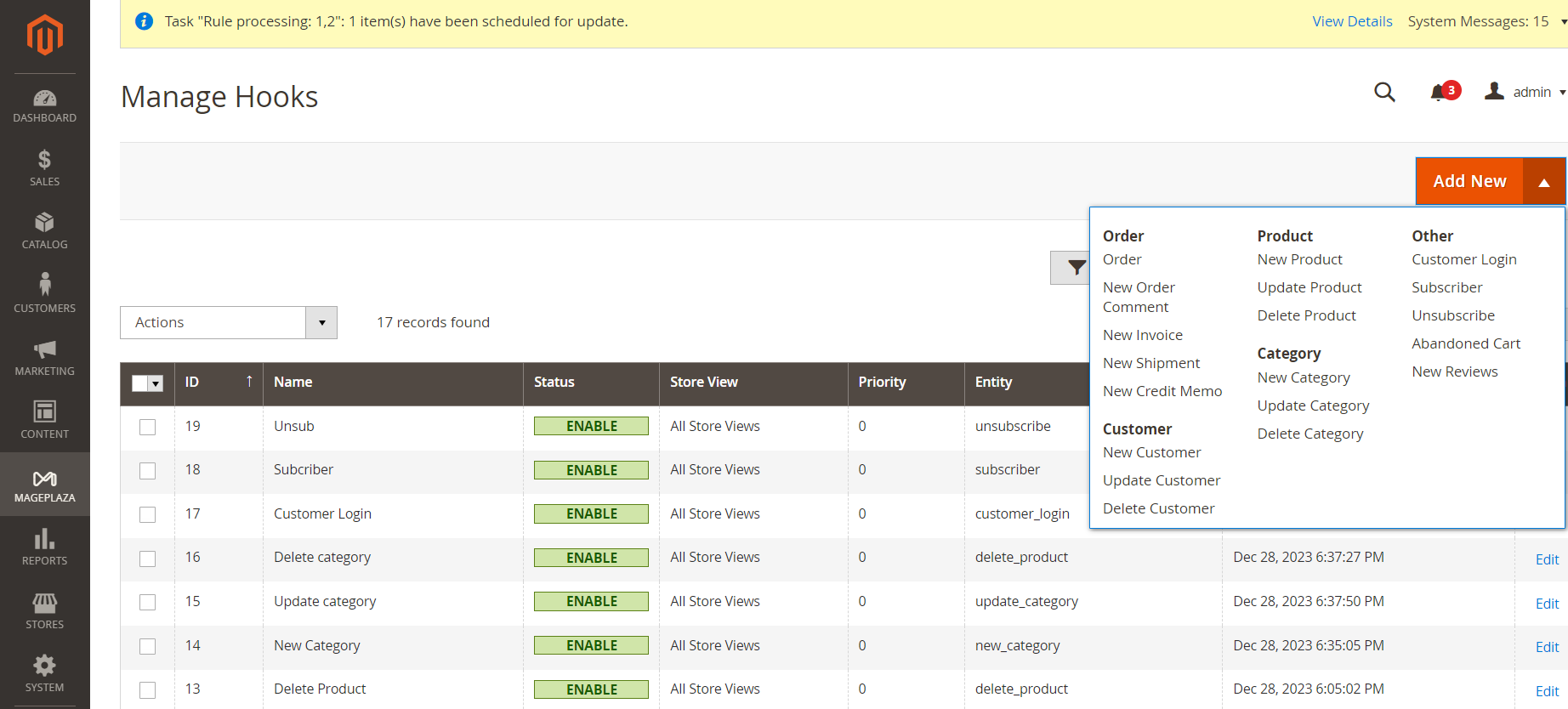Tick the checkbox for Customer Login row
Image resolution: width=1568 pixels, height=709 pixels.
[148, 514]
